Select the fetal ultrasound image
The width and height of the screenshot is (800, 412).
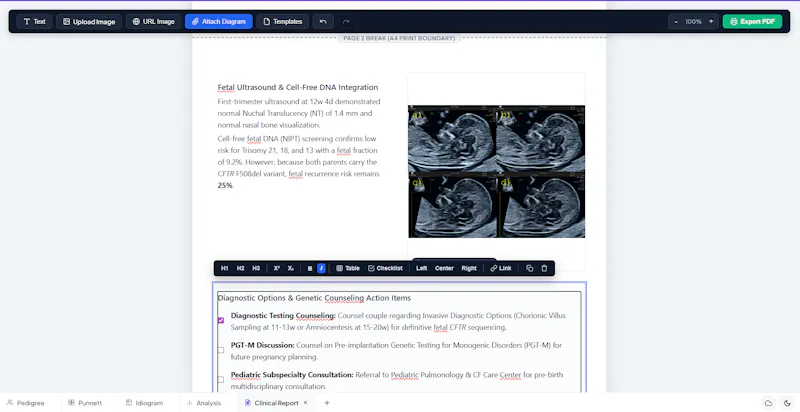click(x=496, y=171)
